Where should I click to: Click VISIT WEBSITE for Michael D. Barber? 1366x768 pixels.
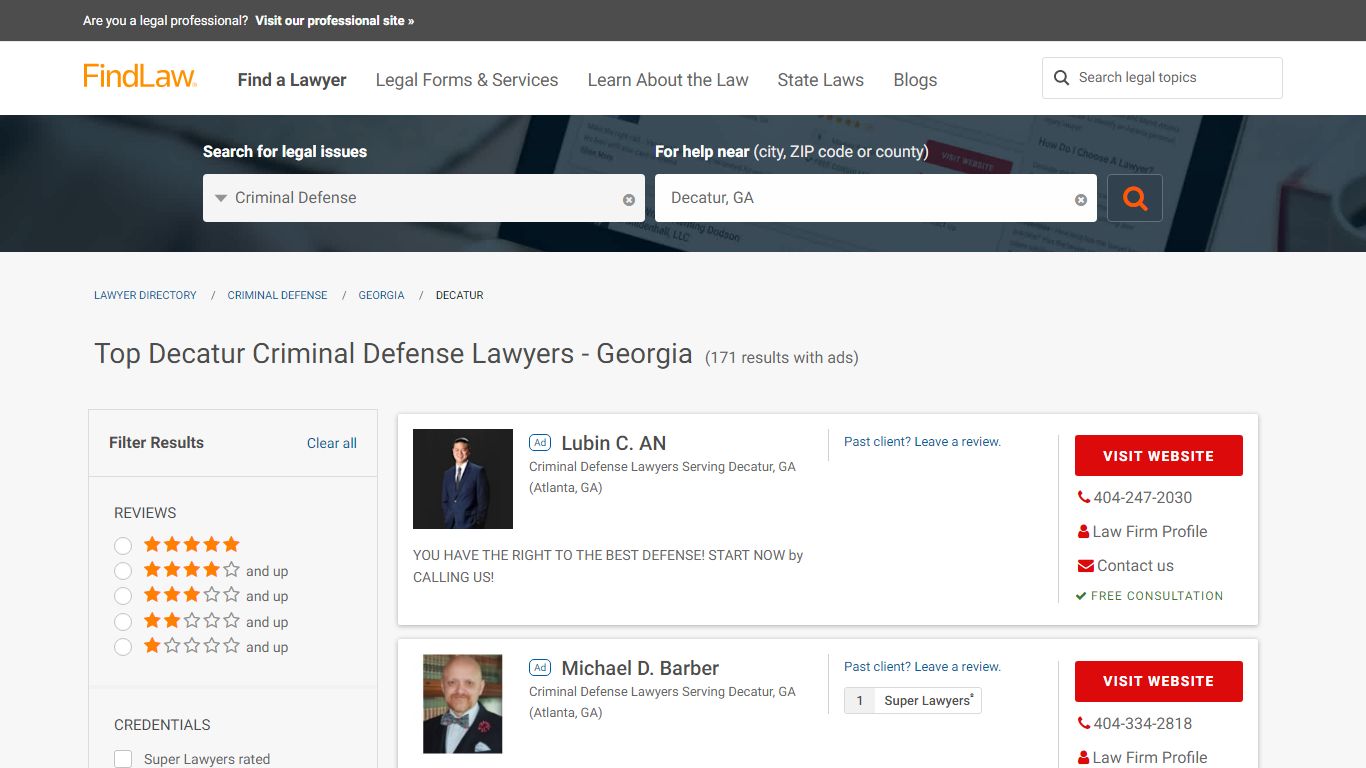click(1159, 681)
